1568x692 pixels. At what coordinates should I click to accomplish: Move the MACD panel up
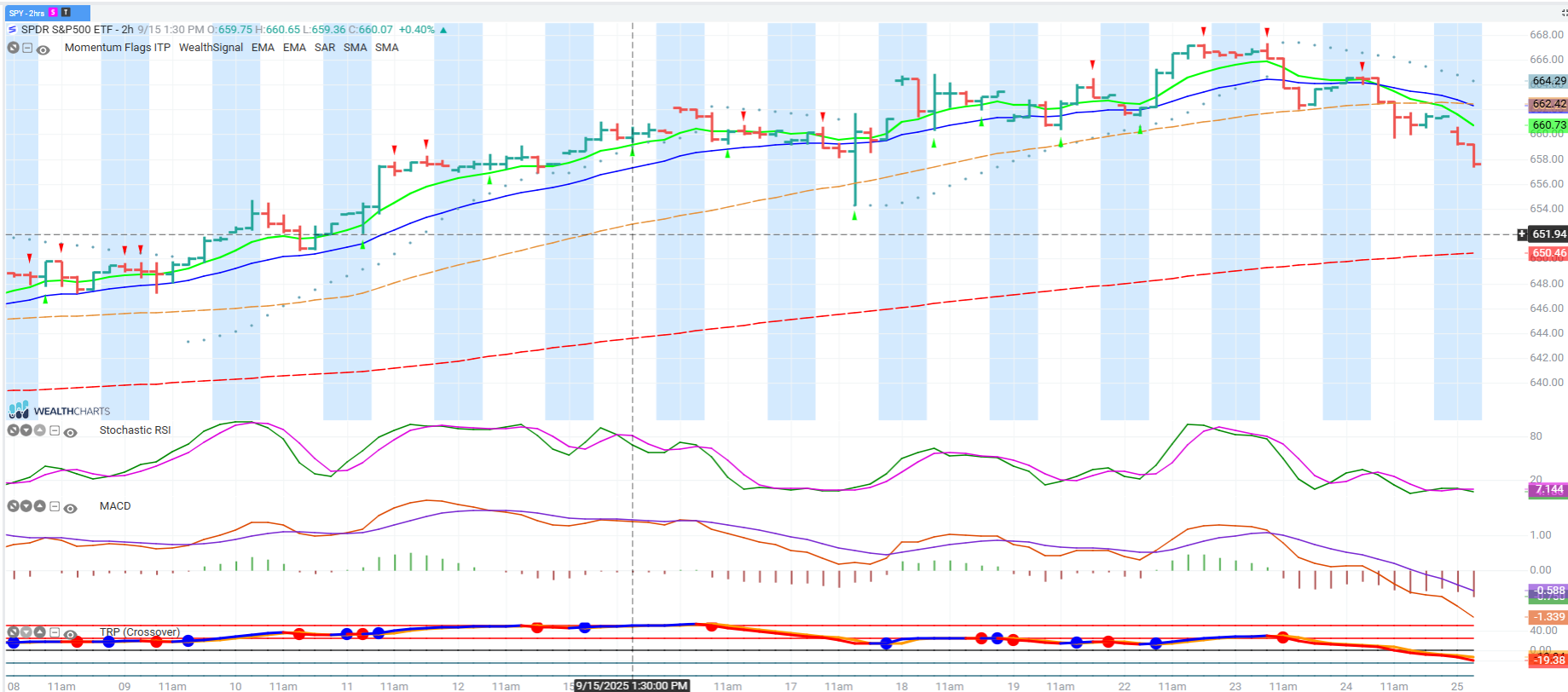(x=39, y=506)
